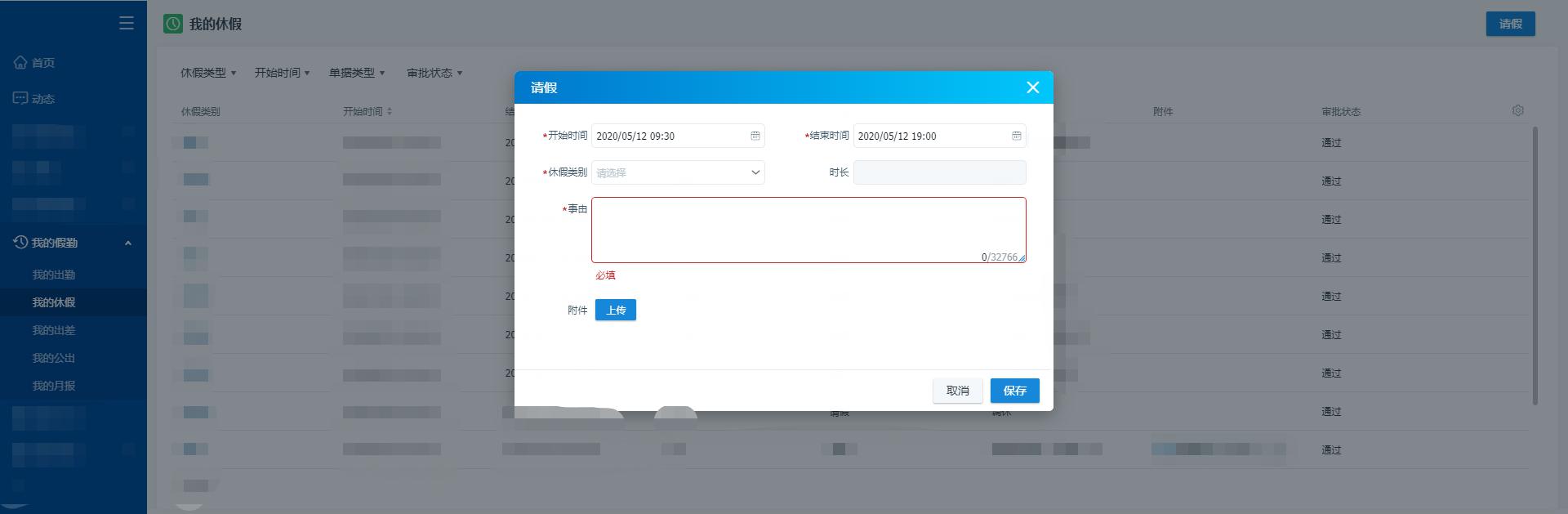Open the calendar picker for 结束时间

click(x=1017, y=136)
